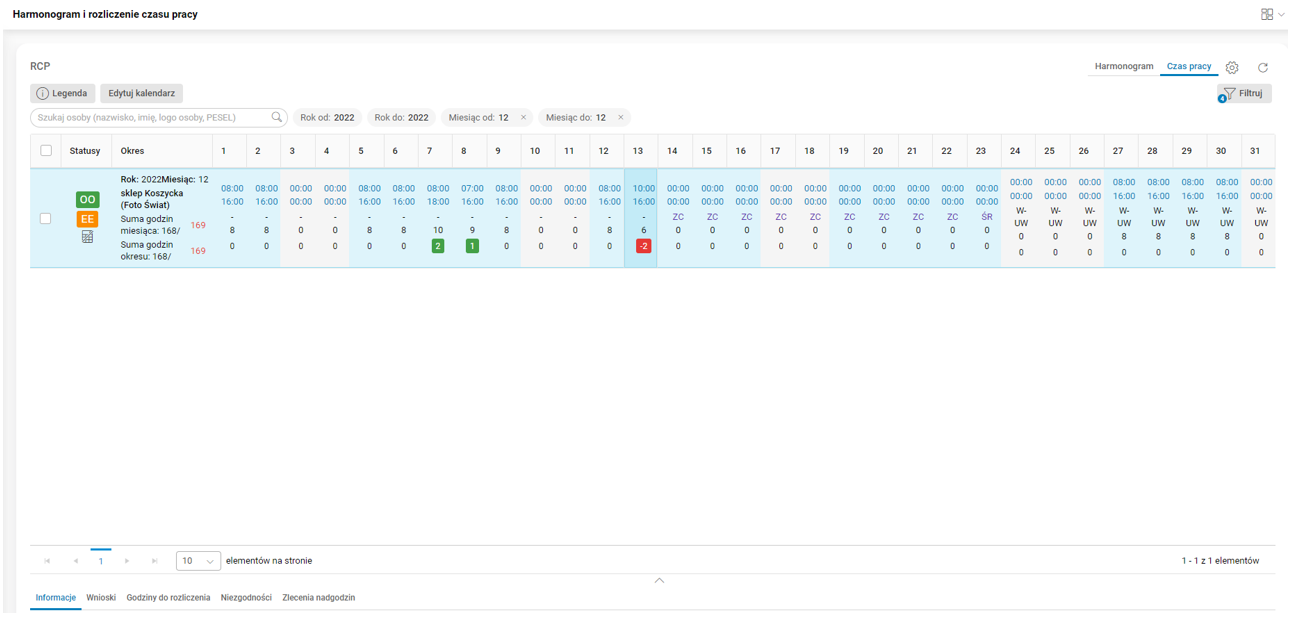Open the elements-per-page dropdown showing 10
1291x622 pixels.
(x=198, y=561)
